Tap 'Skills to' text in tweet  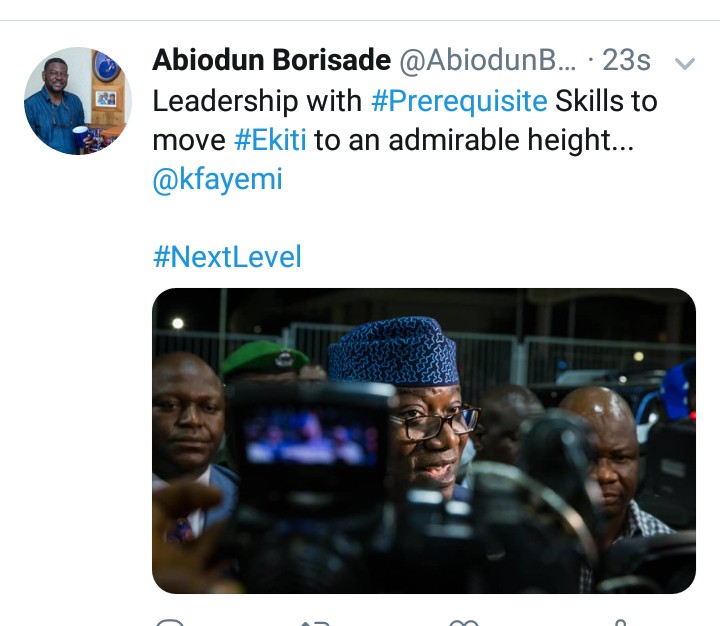click(x=606, y=101)
